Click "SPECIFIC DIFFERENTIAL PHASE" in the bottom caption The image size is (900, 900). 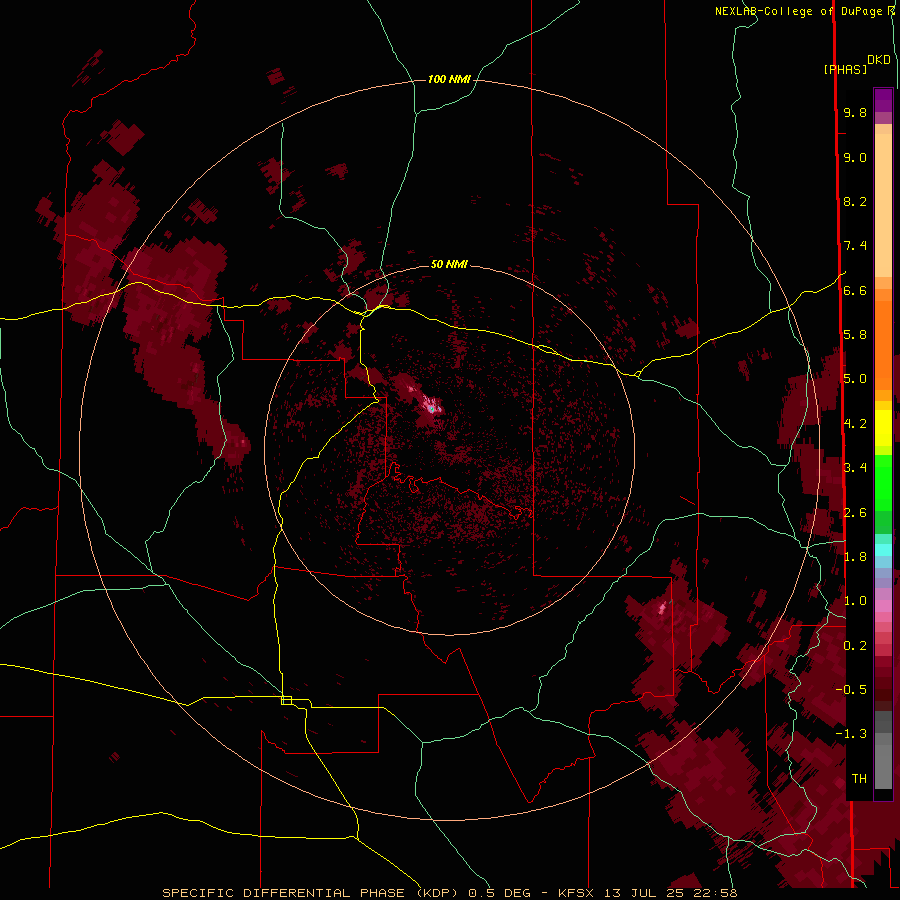tap(285, 893)
